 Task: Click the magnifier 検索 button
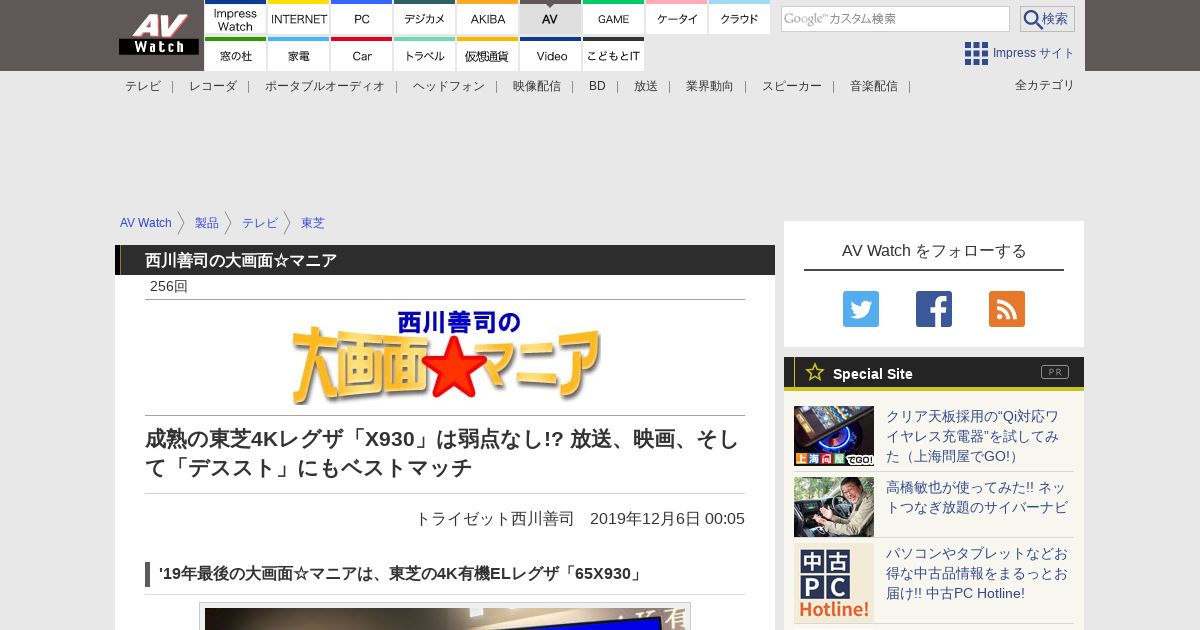click(x=1047, y=19)
